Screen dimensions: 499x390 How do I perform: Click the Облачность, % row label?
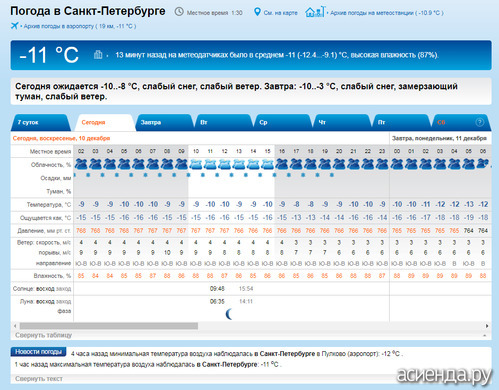tap(51, 165)
